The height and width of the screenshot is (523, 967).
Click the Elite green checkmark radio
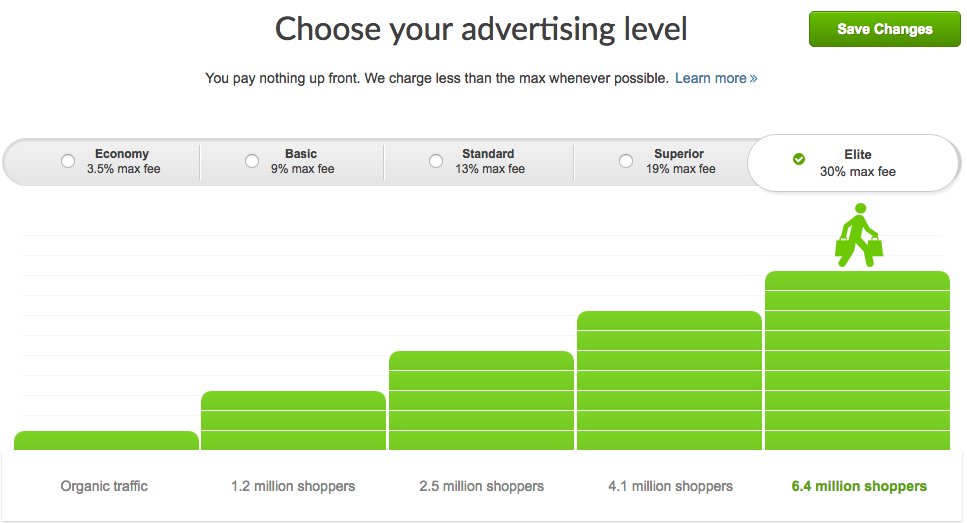[799, 159]
